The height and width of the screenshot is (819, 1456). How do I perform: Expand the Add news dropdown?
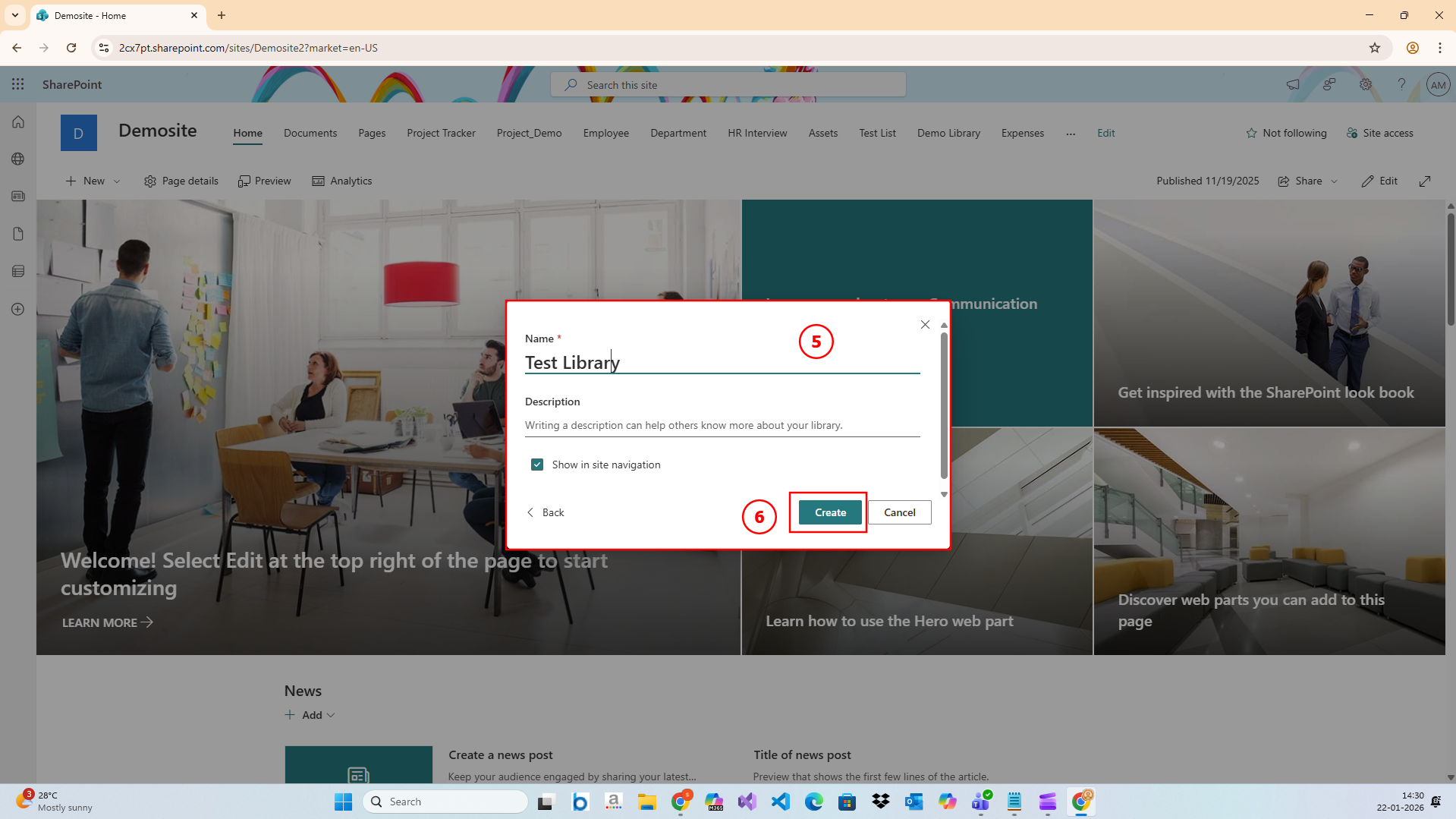(x=310, y=715)
